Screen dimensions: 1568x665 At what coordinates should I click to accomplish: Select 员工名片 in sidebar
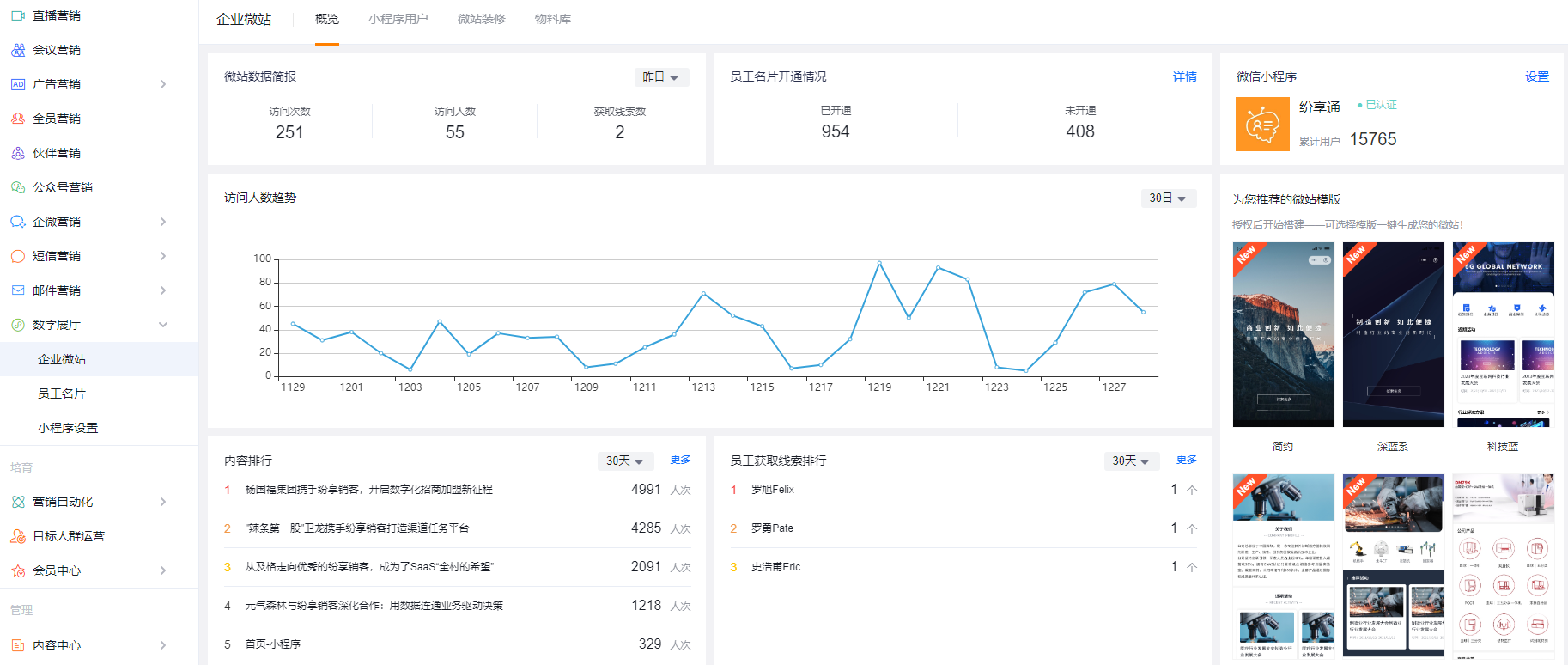click(x=99, y=394)
